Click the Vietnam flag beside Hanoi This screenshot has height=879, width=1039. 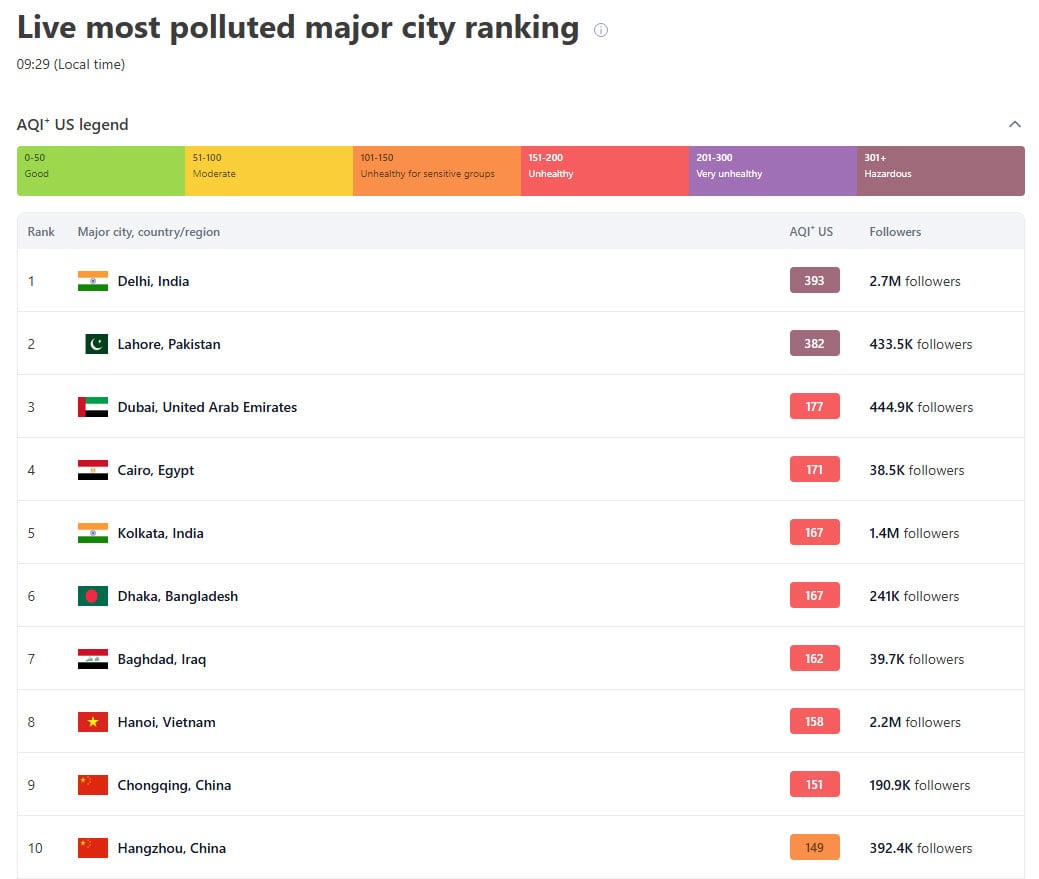[93, 722]
